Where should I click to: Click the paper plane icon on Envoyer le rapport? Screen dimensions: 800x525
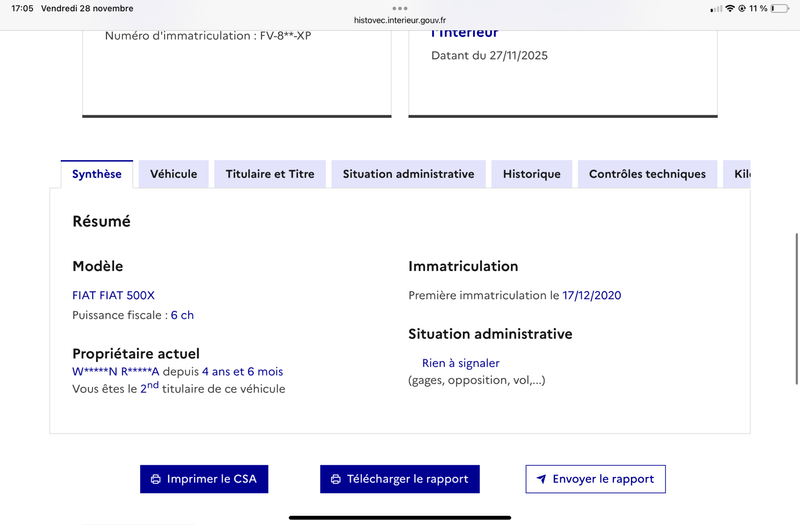[x=541, y=479]
